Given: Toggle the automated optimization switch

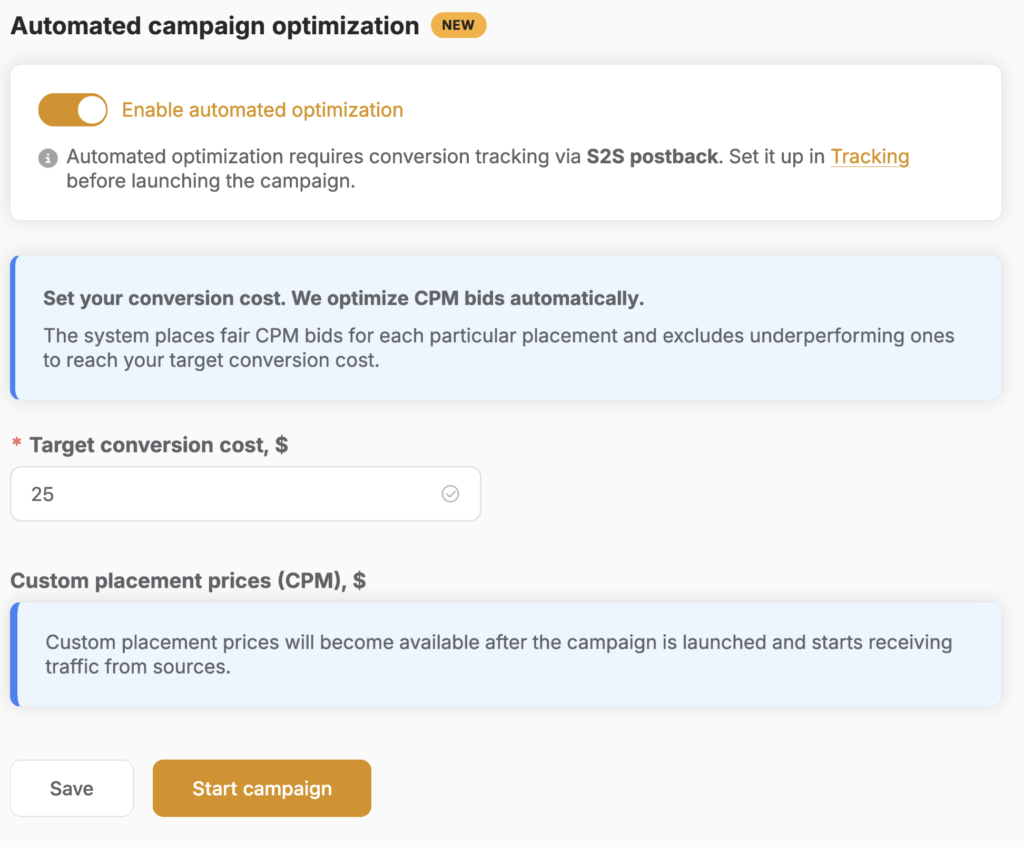Looking at the screenshot, I should pos(72,110).
